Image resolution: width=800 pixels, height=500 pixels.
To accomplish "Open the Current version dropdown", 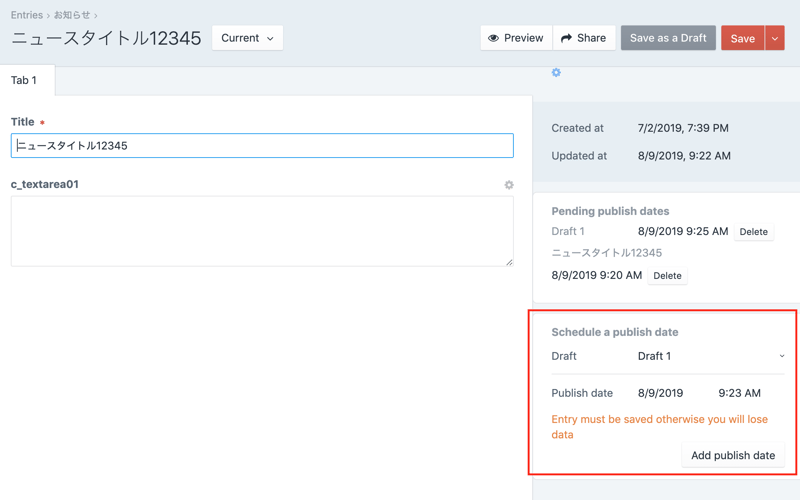I will coord(247,38).
